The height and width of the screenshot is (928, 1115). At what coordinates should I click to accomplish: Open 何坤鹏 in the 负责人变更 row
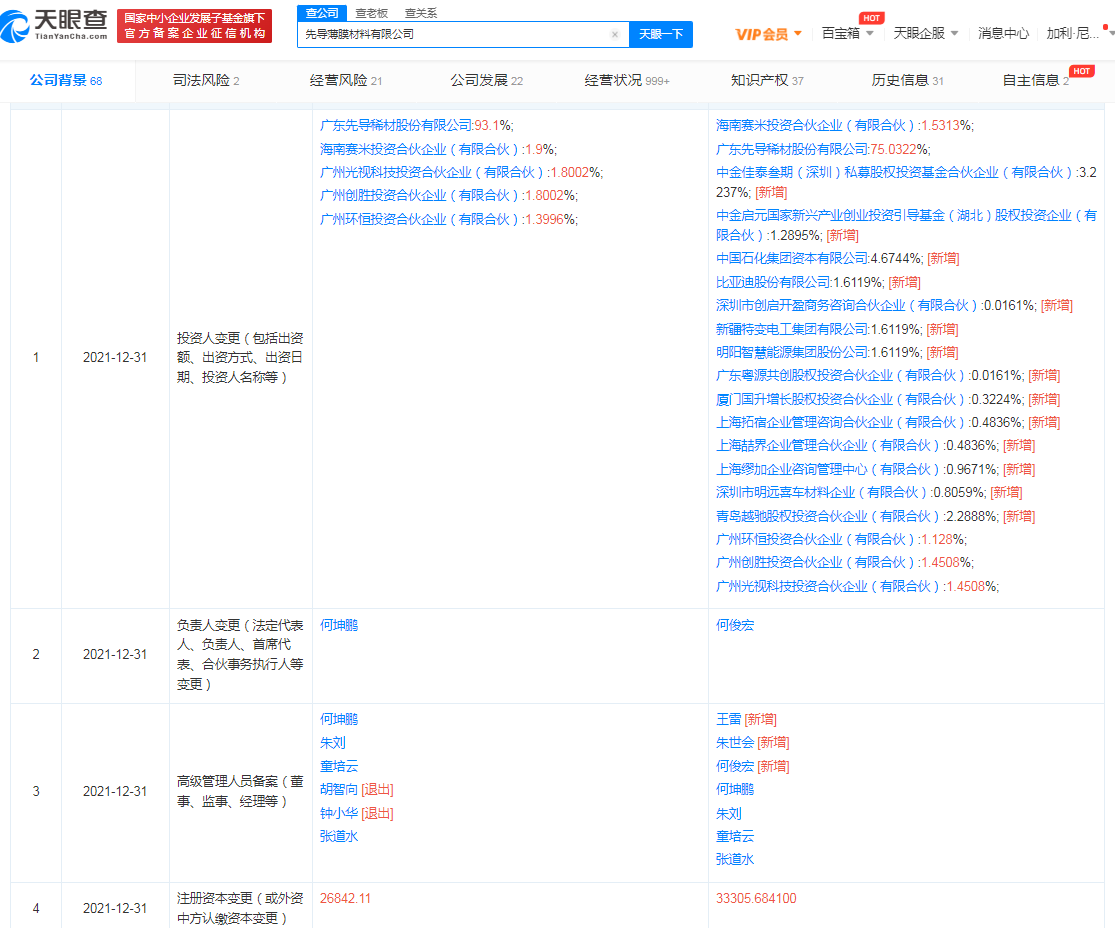(x=339, y=626)
